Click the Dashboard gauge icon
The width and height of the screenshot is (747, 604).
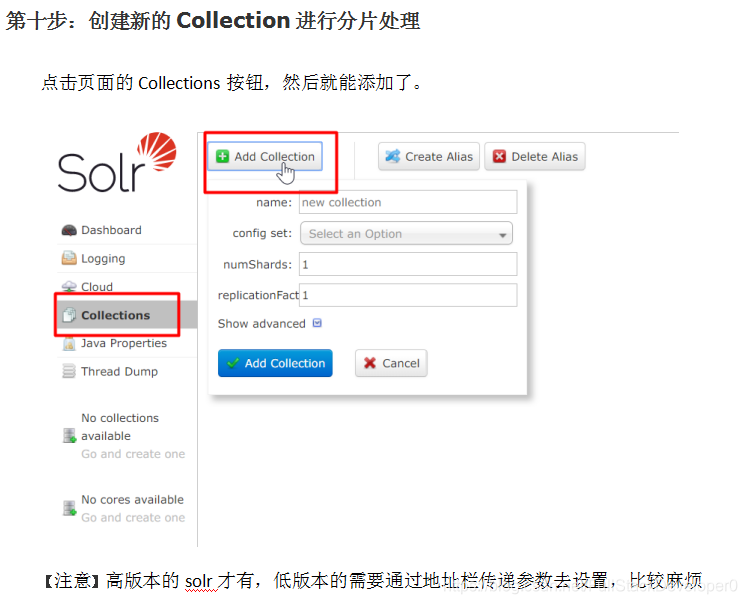pos(69,230)
